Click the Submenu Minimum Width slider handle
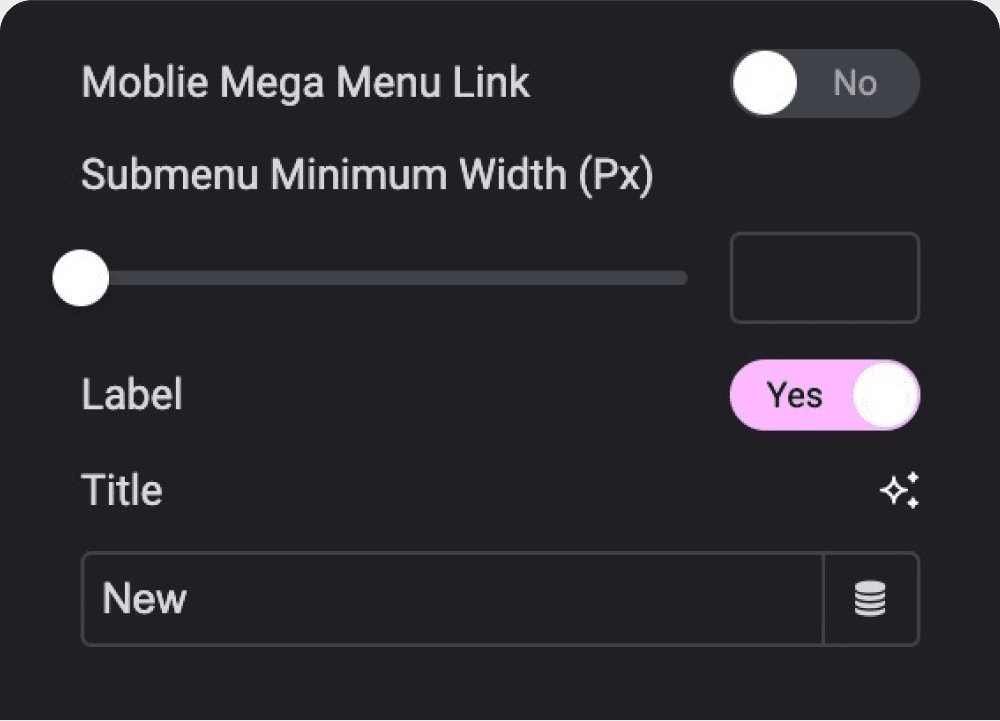The image size is (1000, 721). 80,278
